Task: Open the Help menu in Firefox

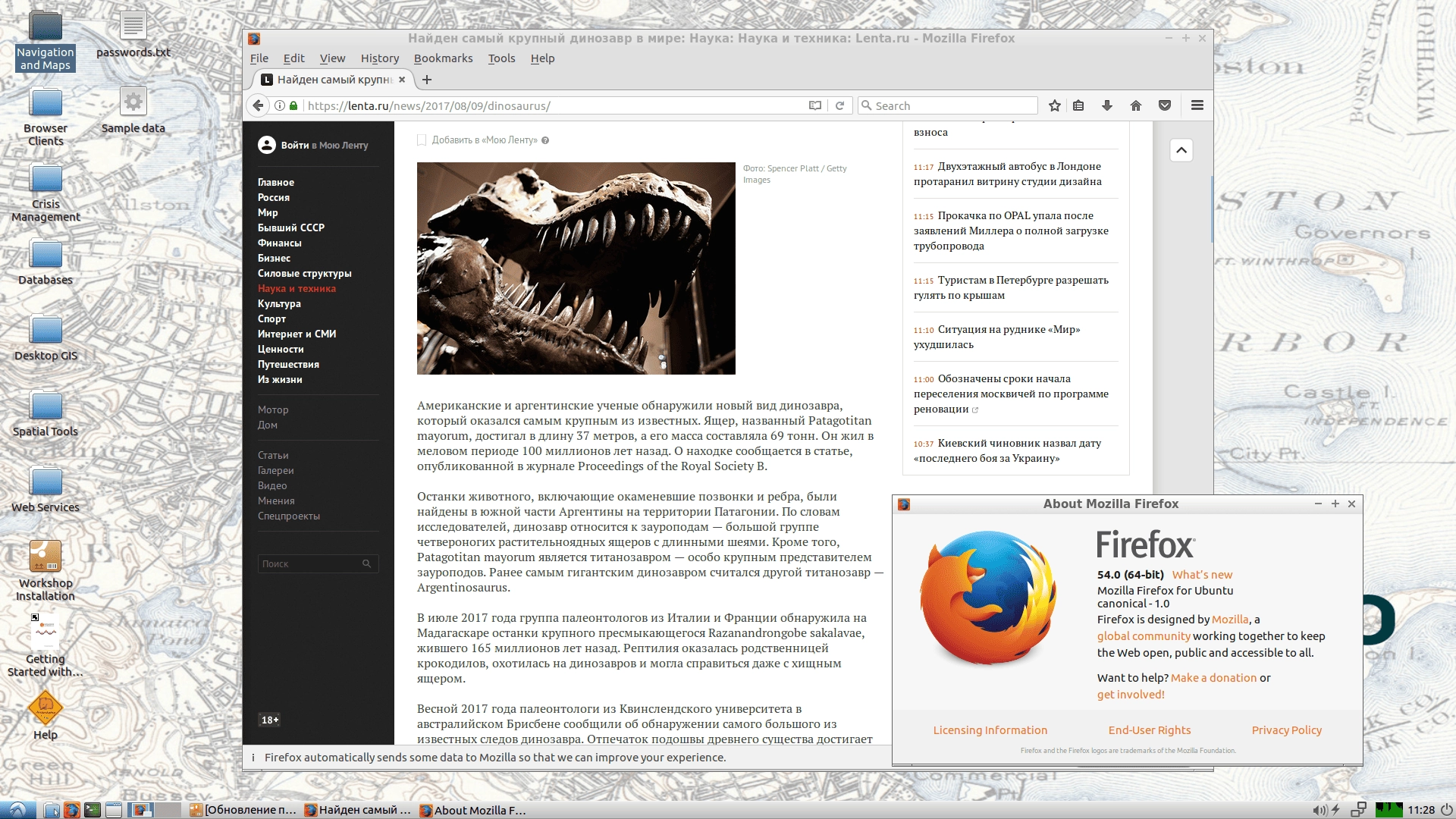Action: point(542,58)
